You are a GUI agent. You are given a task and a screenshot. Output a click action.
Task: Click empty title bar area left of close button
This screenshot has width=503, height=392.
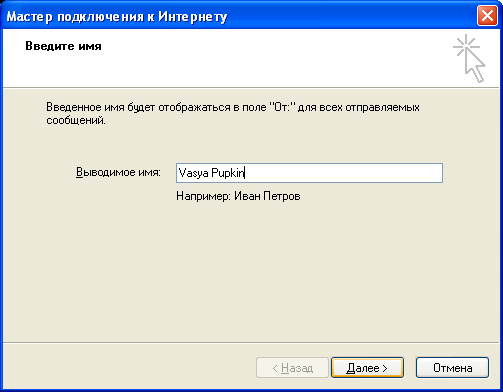click(350, 16)
